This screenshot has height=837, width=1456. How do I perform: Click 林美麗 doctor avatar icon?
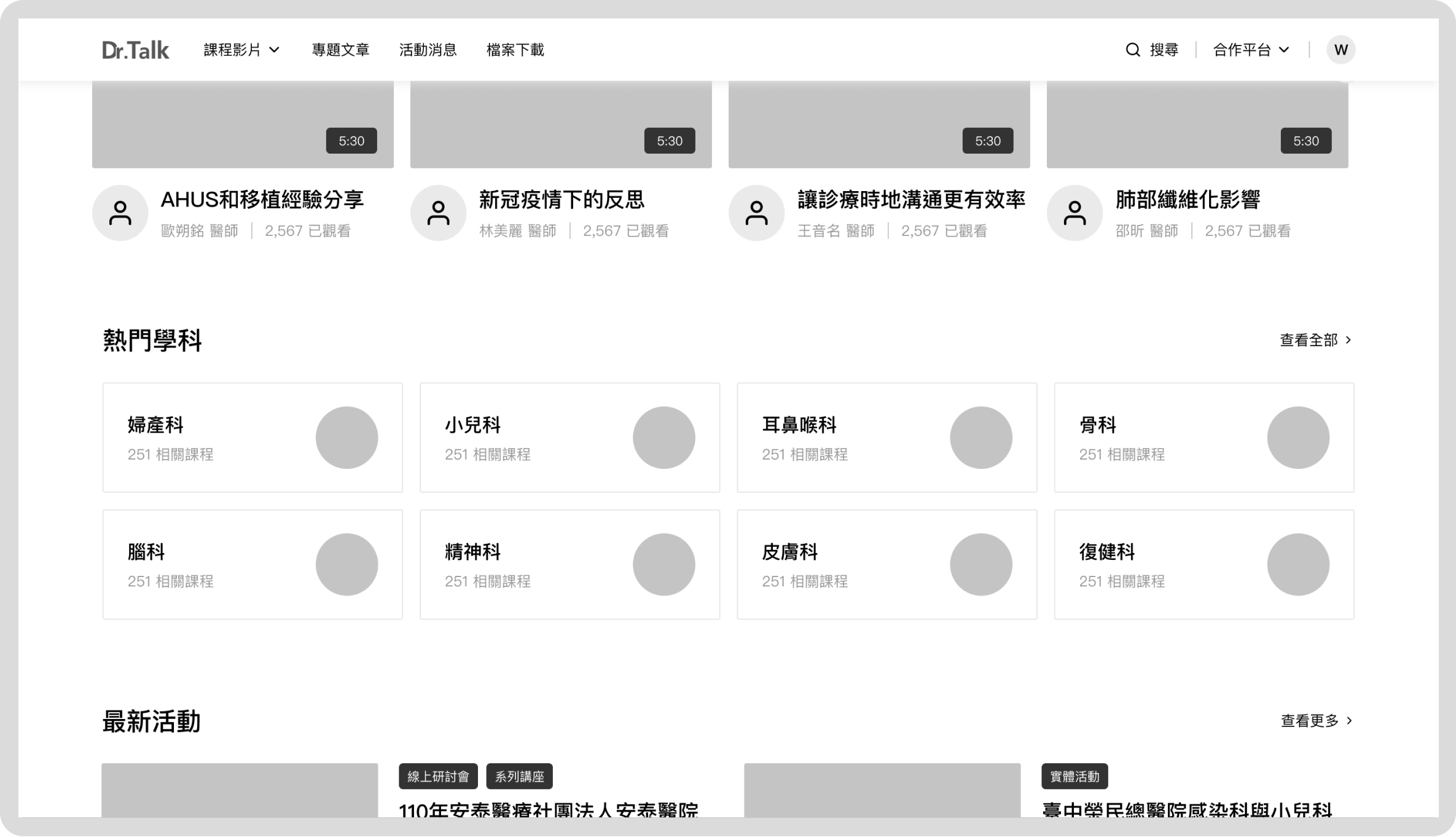click(x=438, y=213)
